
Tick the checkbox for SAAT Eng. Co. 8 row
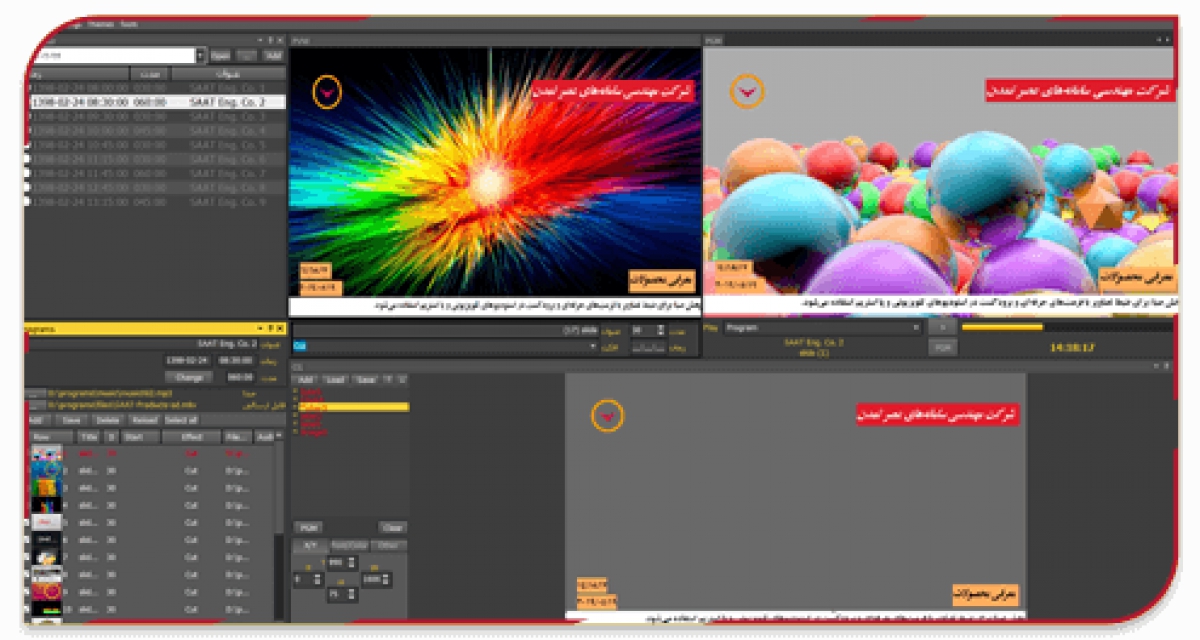click(28, 187)
